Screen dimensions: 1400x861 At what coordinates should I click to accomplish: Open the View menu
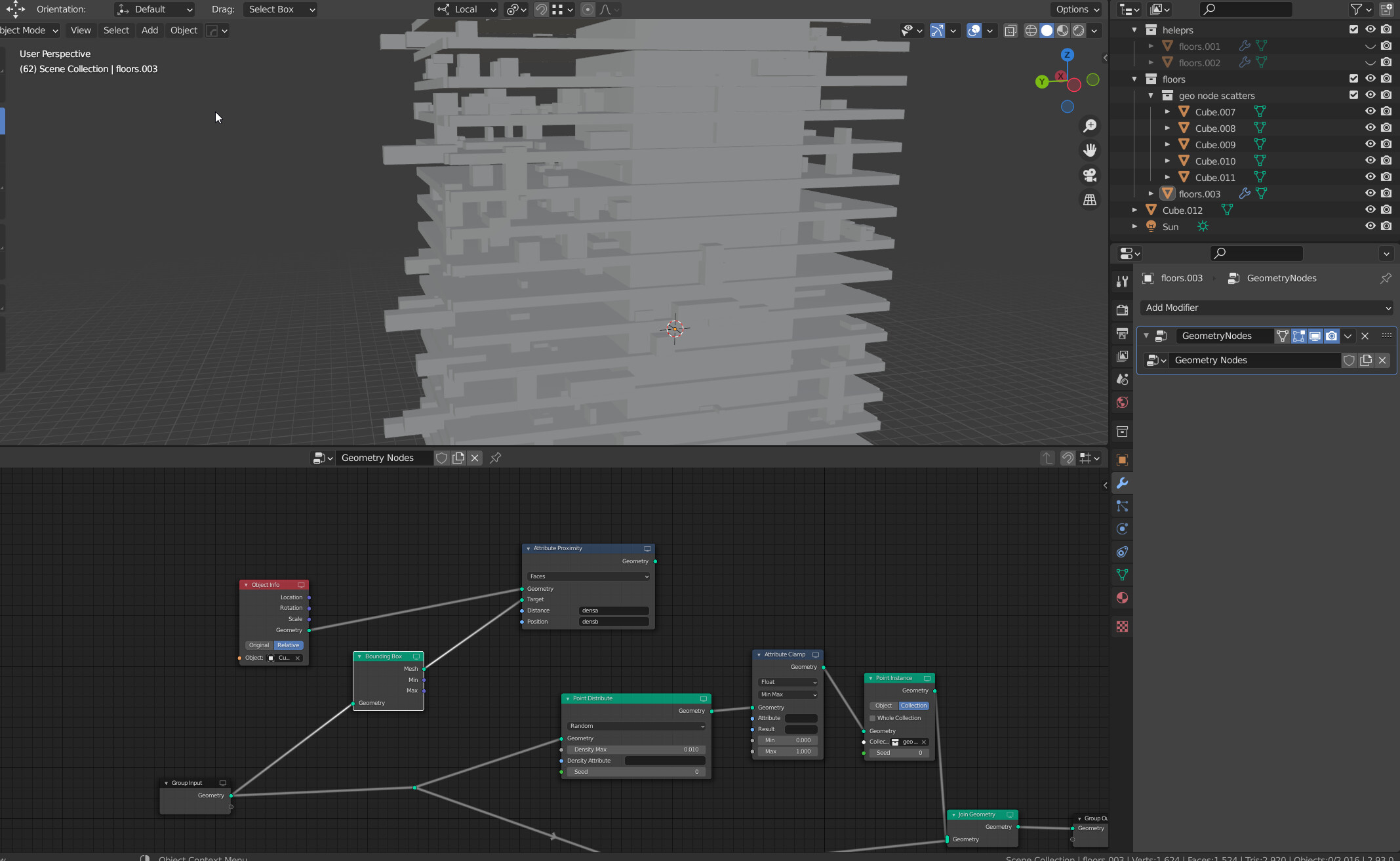click(x=81, y=30)
